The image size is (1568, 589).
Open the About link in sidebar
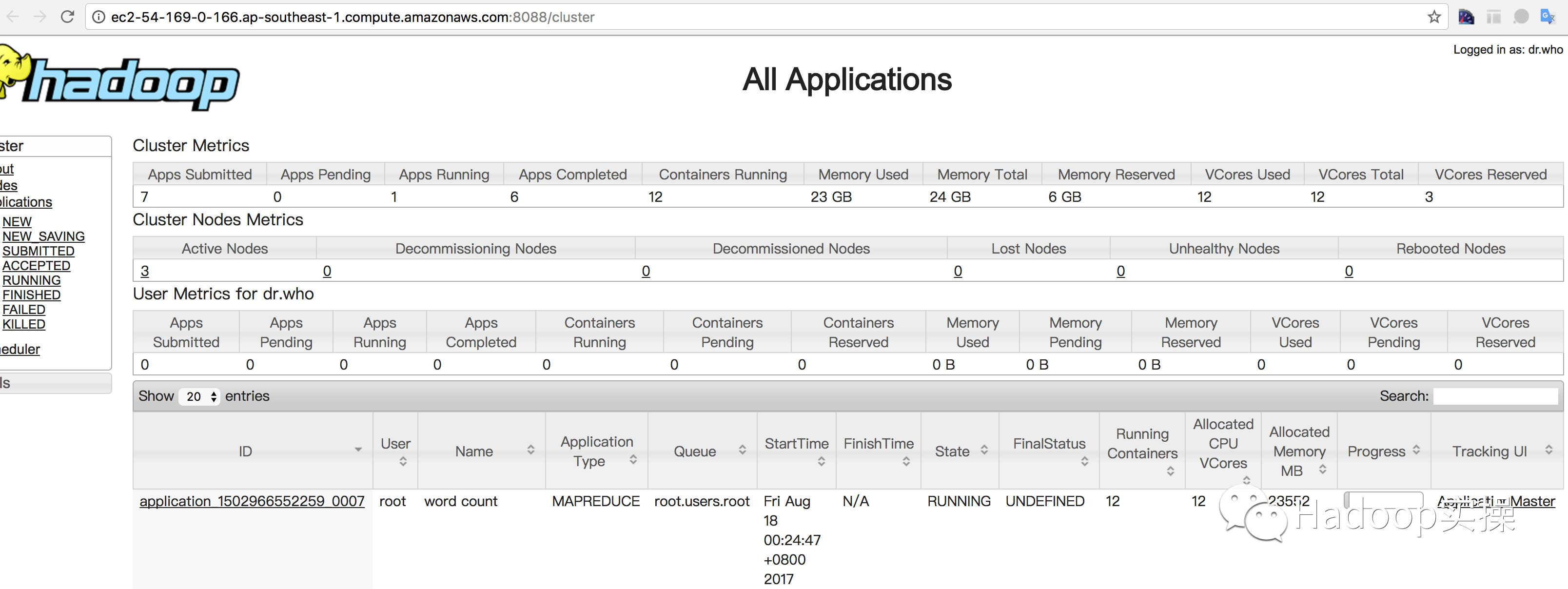(7, 169)
